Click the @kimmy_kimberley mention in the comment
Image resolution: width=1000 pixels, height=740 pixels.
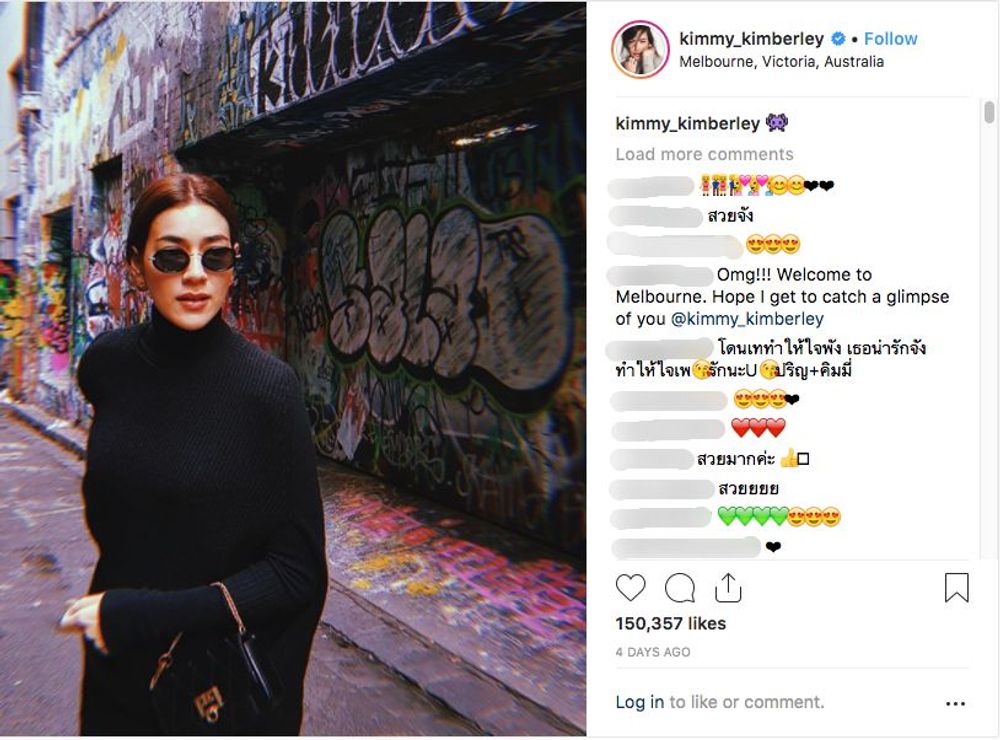(747, 318)
